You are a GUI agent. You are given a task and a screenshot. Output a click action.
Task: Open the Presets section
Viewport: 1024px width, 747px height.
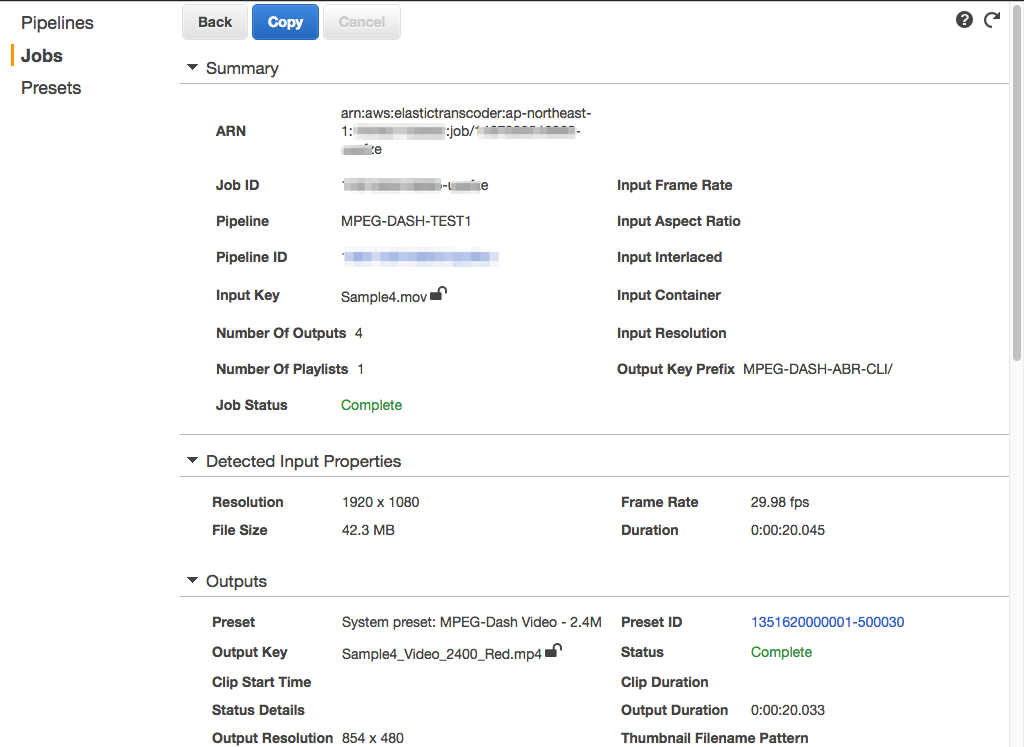tap(50, 87)
